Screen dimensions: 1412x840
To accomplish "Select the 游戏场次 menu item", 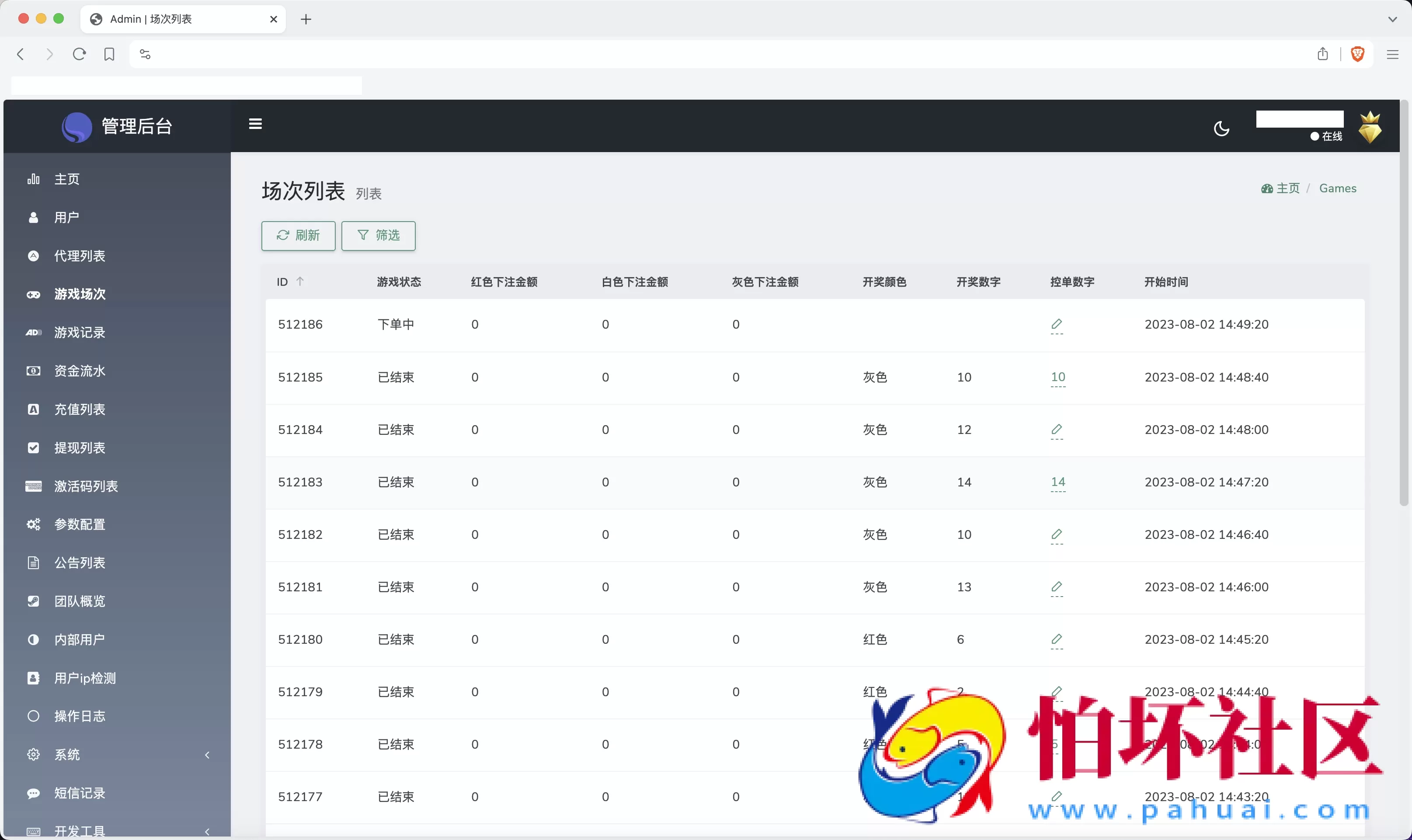I will 80,294.
